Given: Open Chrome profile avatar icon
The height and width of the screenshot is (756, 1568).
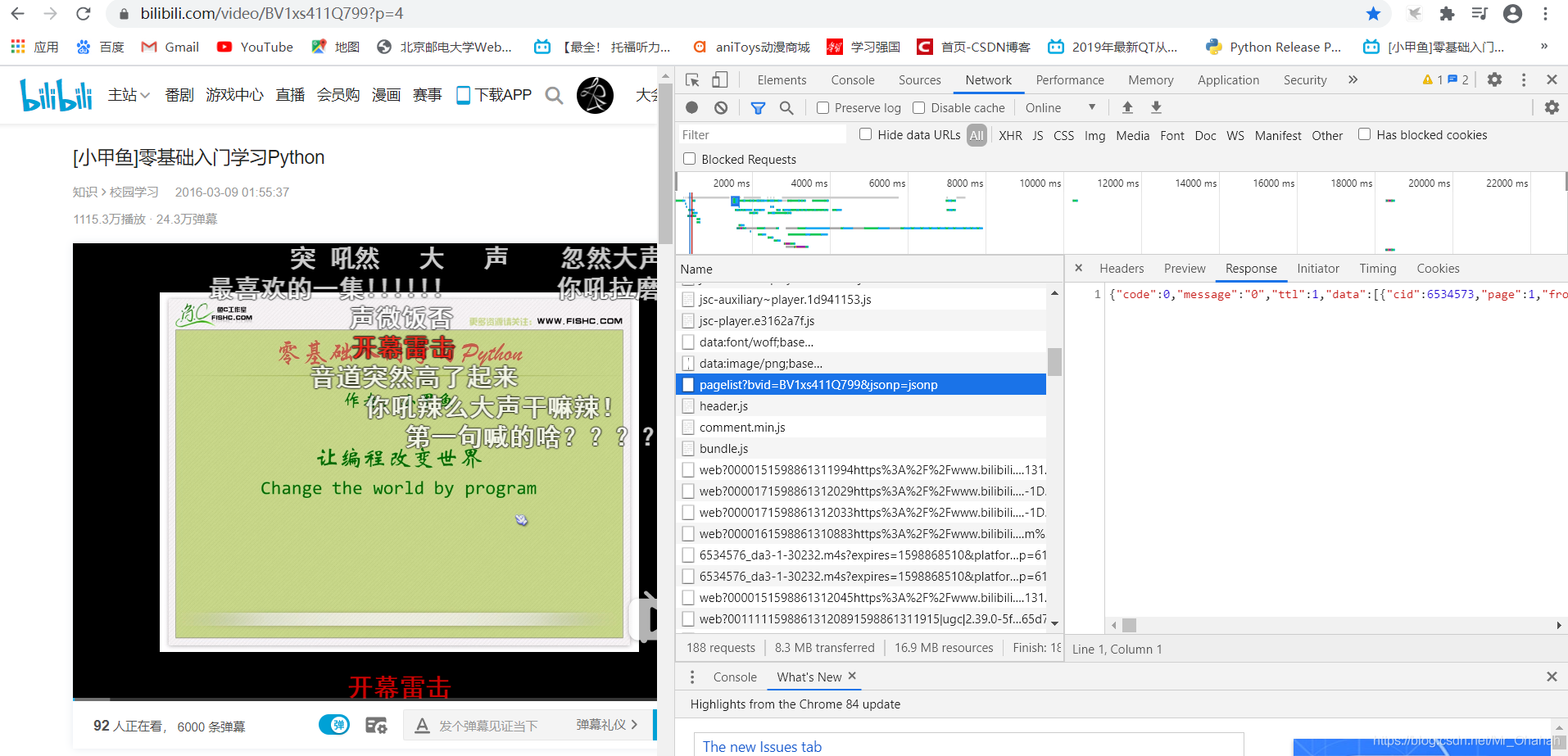Looking at the screenshot, I should [1512, 14].
